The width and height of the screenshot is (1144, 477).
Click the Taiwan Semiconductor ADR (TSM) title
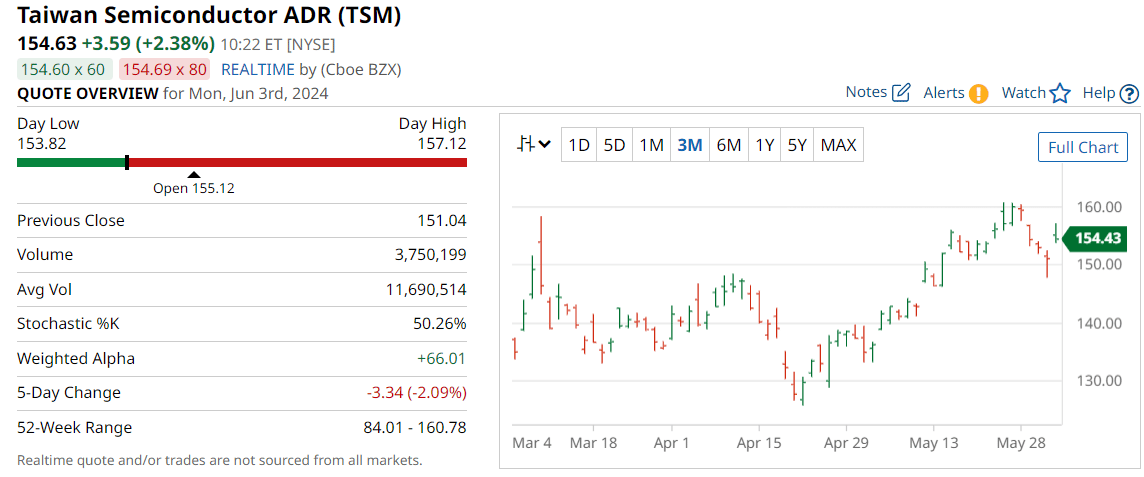point(209,16)
